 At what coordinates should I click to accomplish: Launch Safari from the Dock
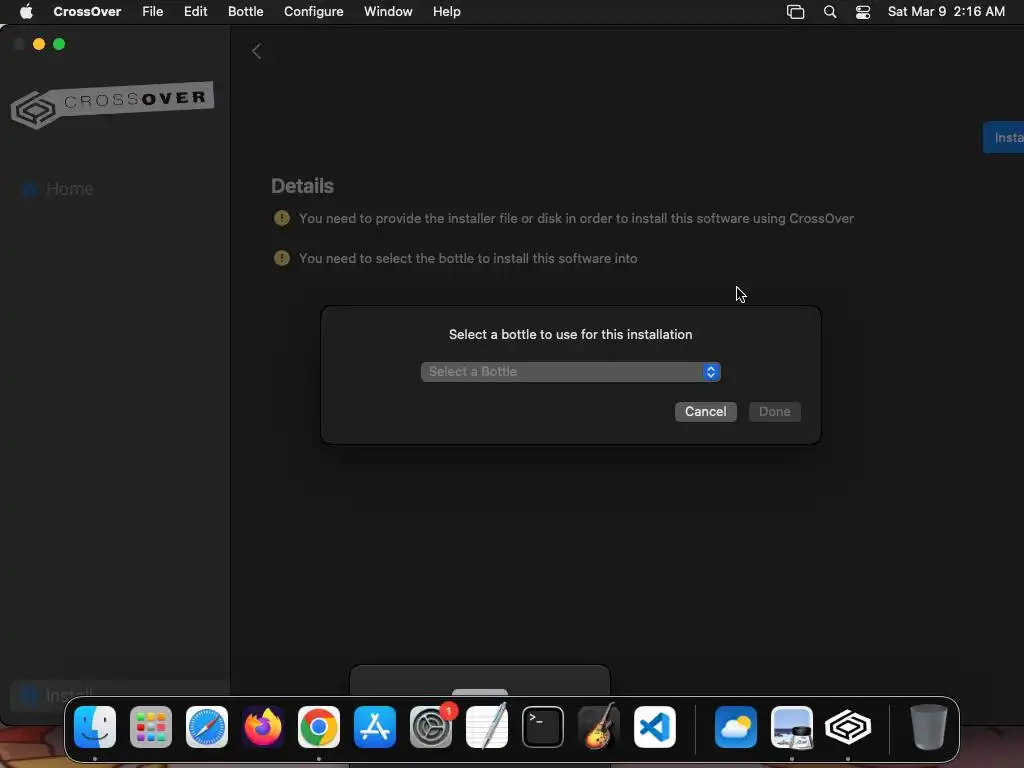coord(207,727)
